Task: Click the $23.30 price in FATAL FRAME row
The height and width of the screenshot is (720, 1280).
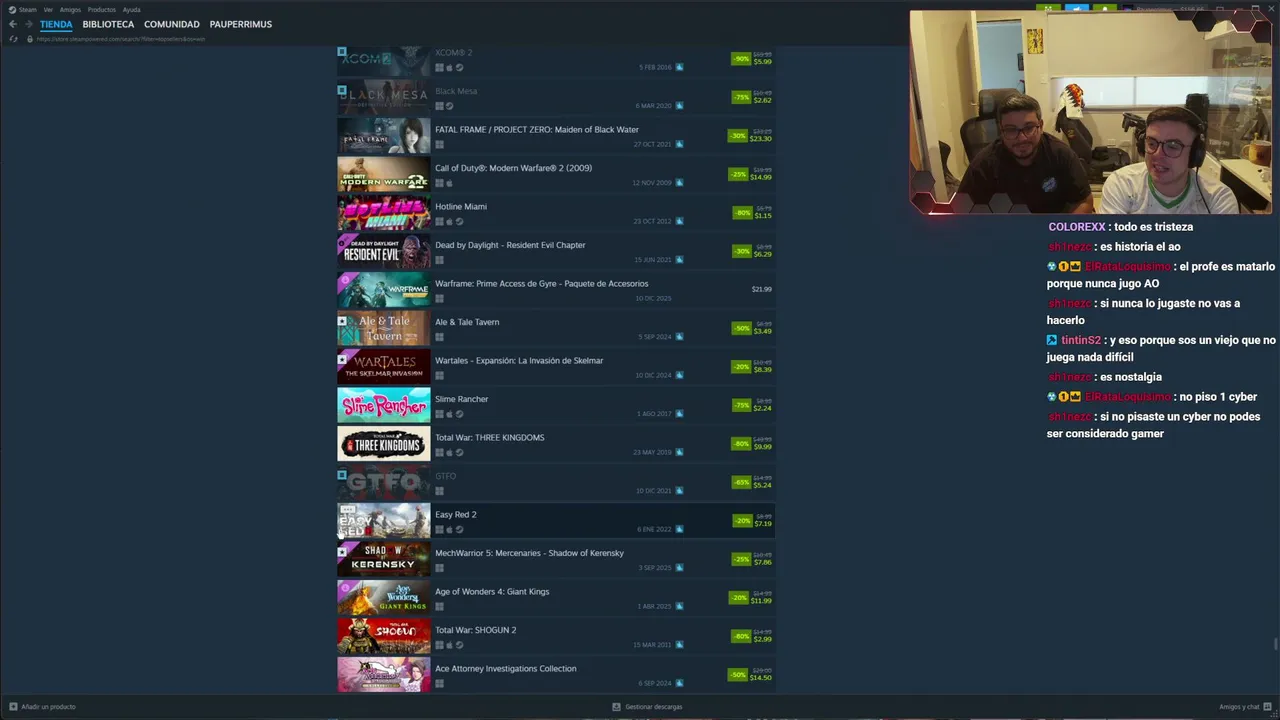Action: coord(761,138)
